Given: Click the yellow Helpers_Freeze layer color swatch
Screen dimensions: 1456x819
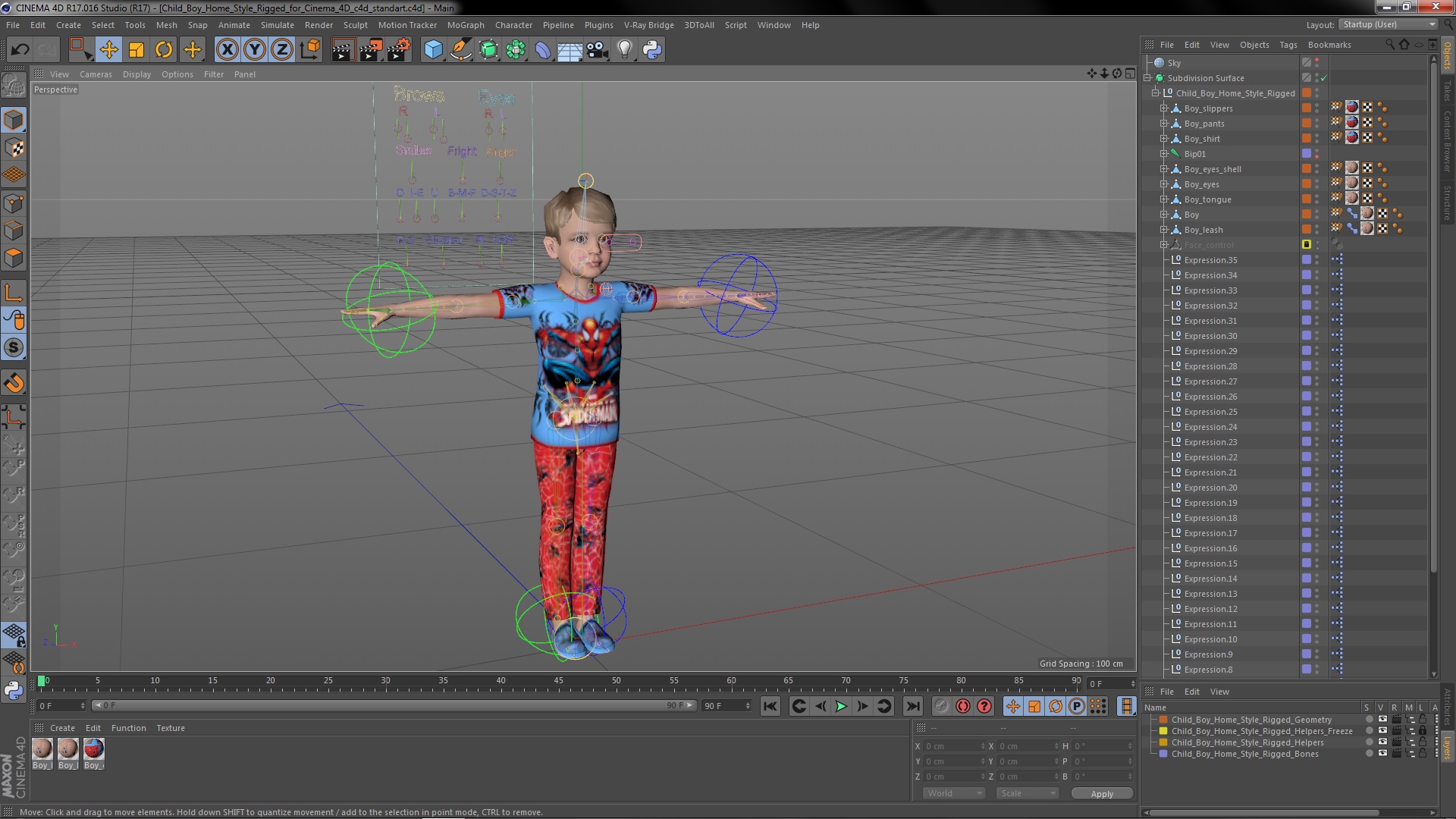Looking at the screenshot, I should coord(1163,731).
